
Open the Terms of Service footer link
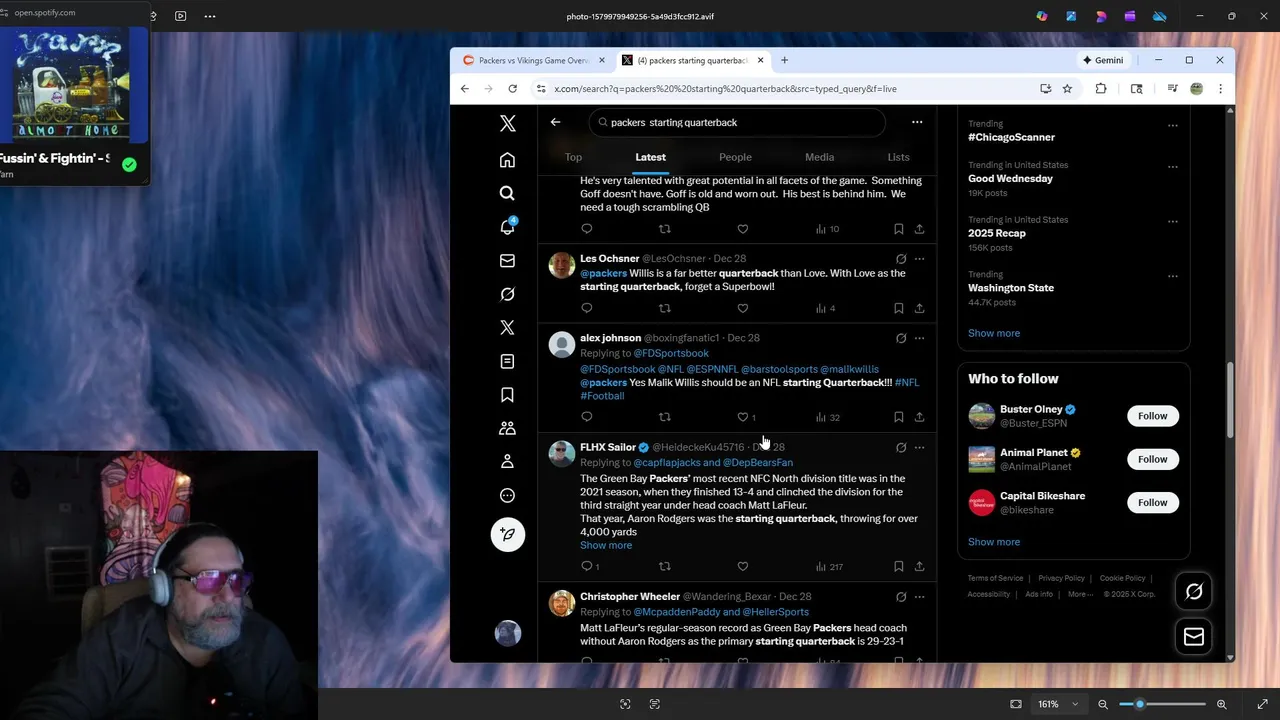tap(995, 578)
